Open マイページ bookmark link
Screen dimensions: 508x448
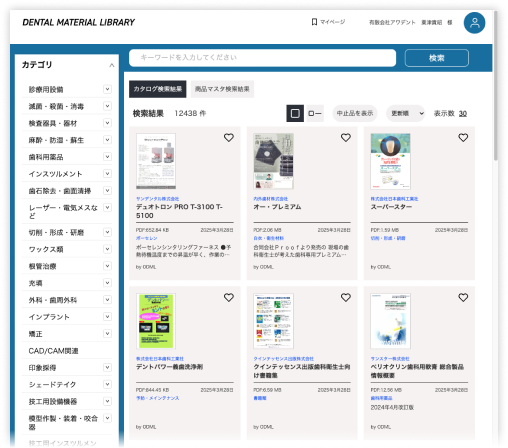pyautogui.click(x=328, y=22)
